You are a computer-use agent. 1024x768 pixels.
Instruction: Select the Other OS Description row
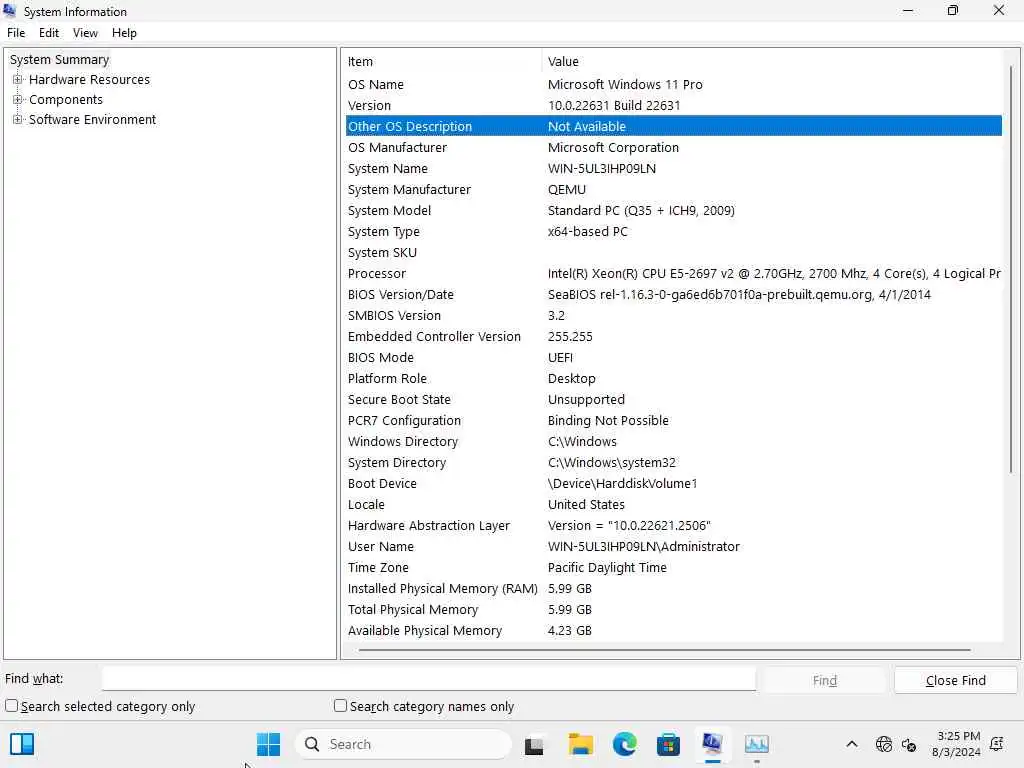[x=673, y=126]
